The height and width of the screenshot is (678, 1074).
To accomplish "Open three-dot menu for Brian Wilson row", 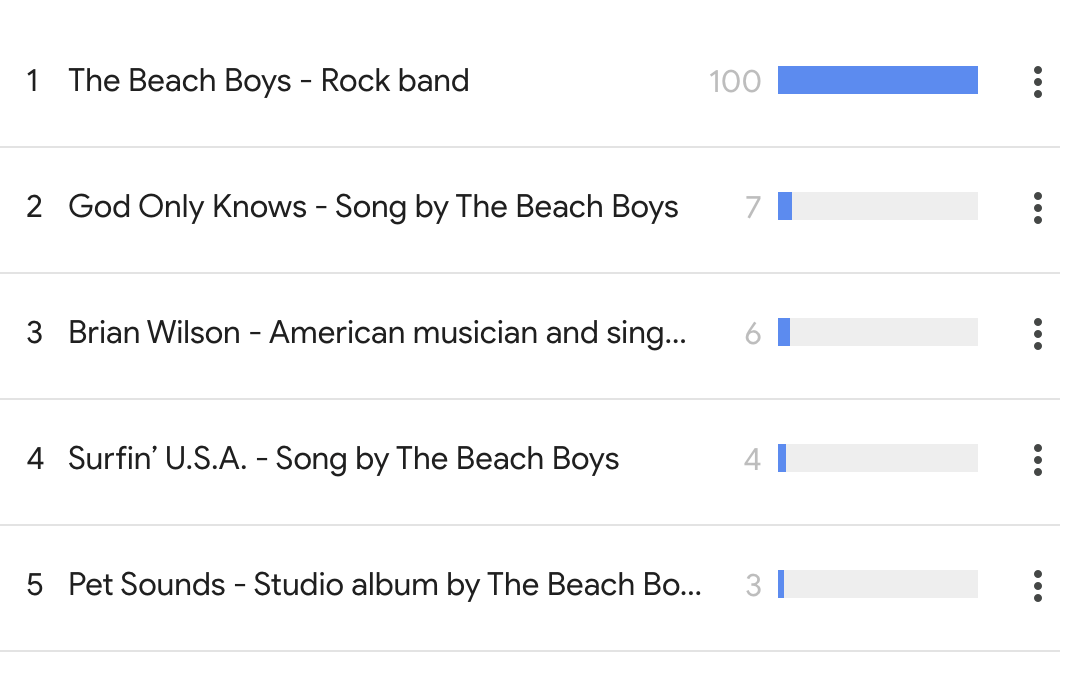I will (1038, 334).
